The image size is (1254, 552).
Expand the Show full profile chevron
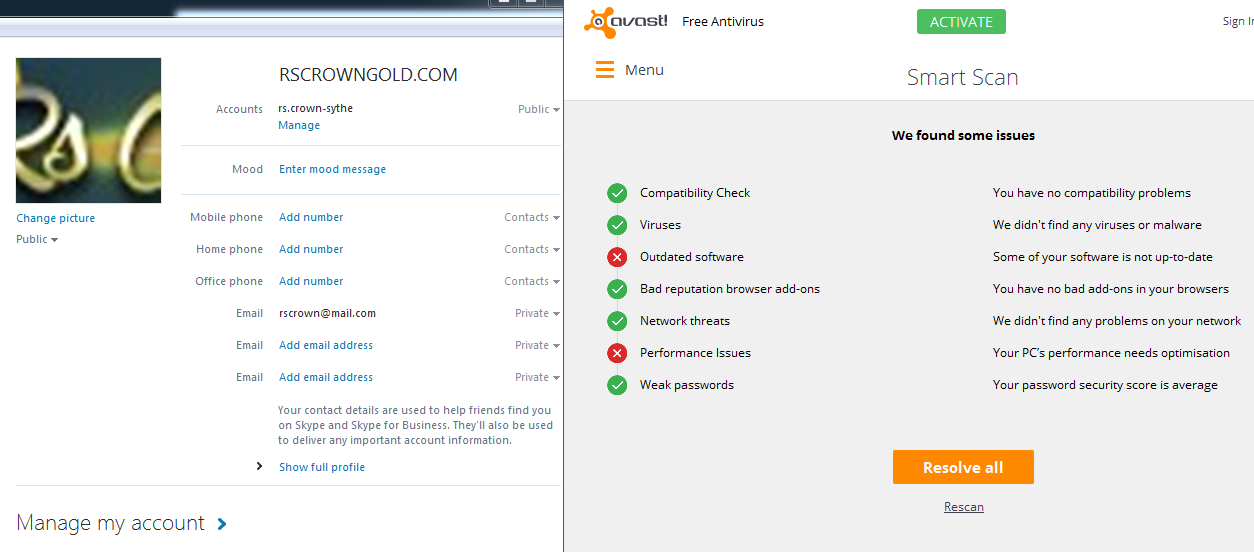259,466
